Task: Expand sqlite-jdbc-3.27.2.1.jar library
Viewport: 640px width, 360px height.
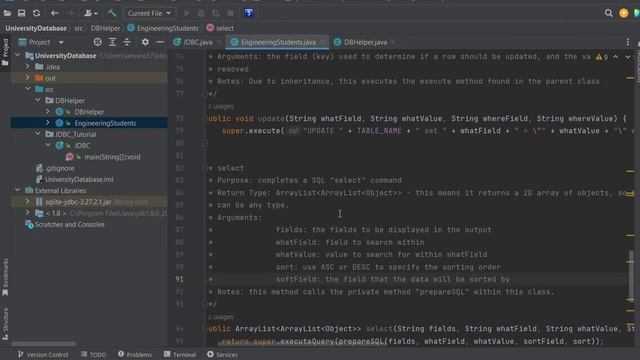Action: coord(28,202)
